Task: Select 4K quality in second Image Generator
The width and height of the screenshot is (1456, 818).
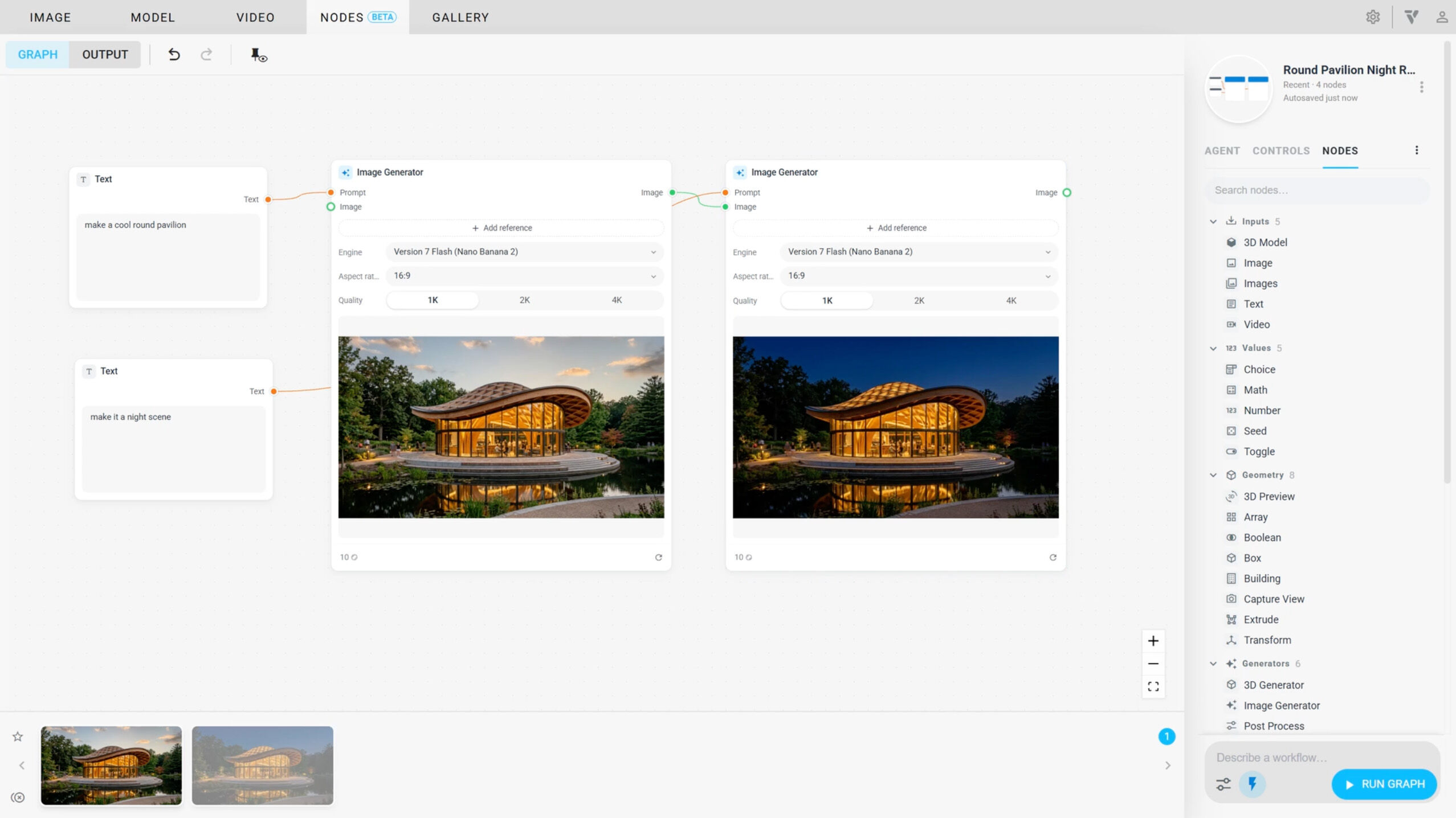Action: coord(1011,300)
